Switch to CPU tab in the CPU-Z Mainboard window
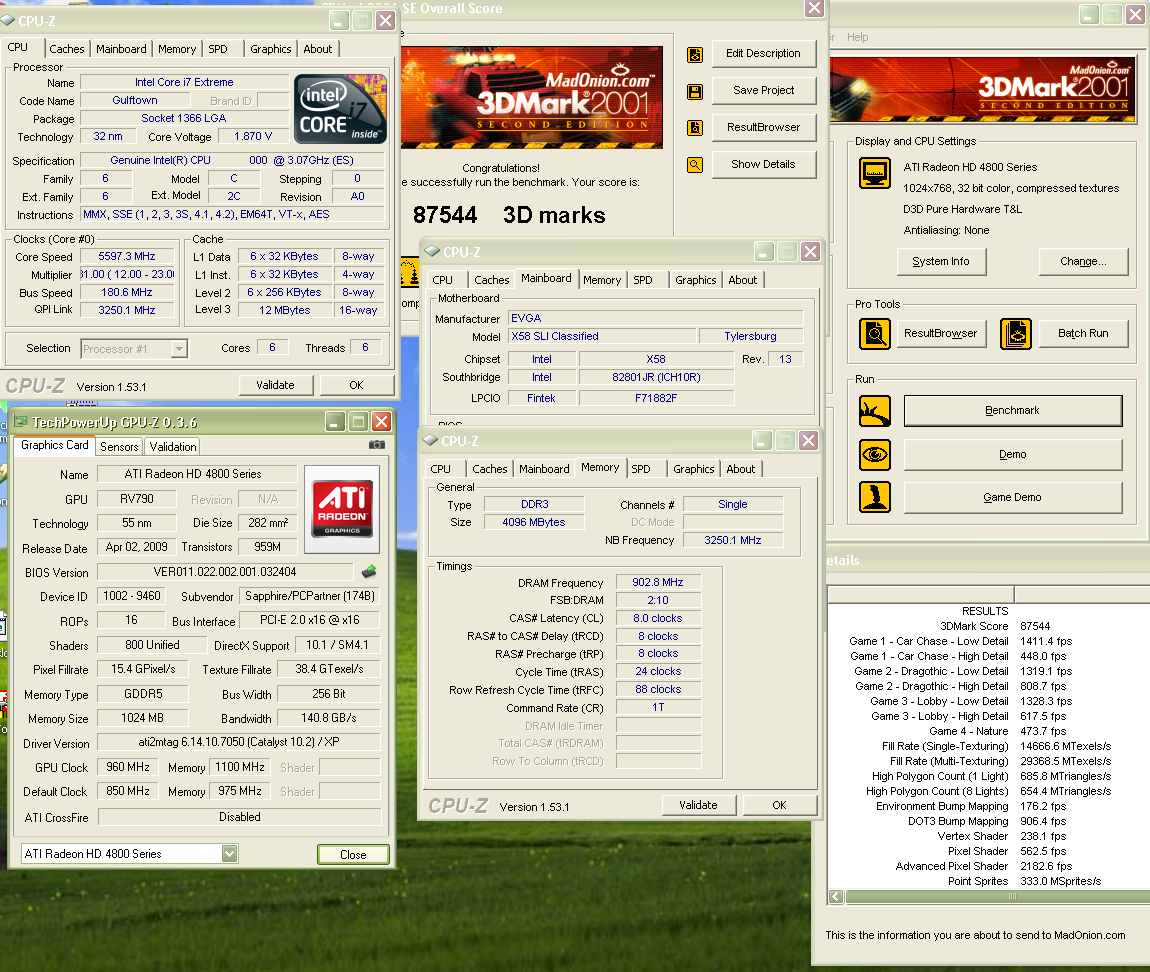This screenshot has height=972, width=1150. click(442, 280)
